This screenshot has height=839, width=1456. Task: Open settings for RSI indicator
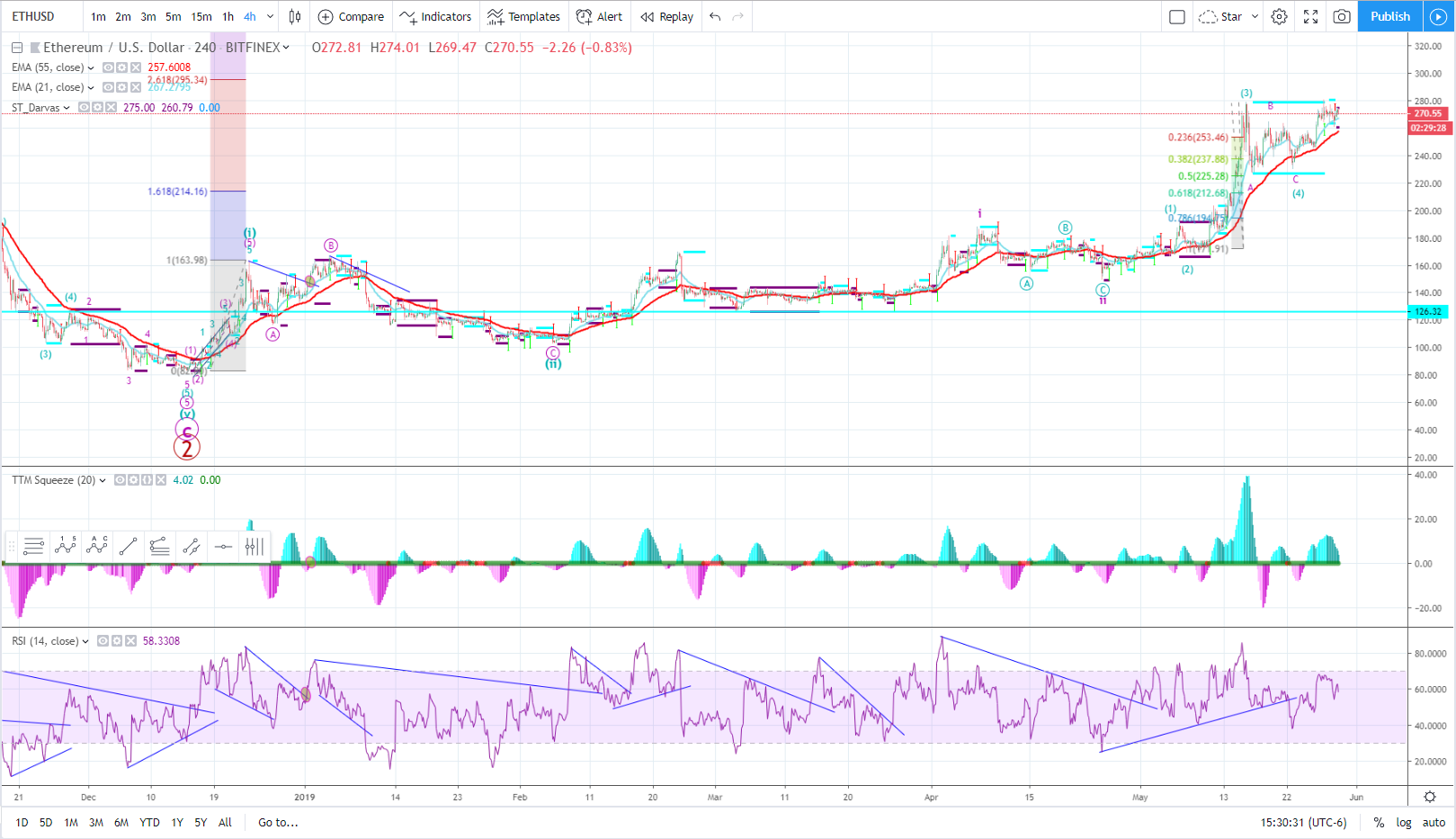click(x=117, y=641)
